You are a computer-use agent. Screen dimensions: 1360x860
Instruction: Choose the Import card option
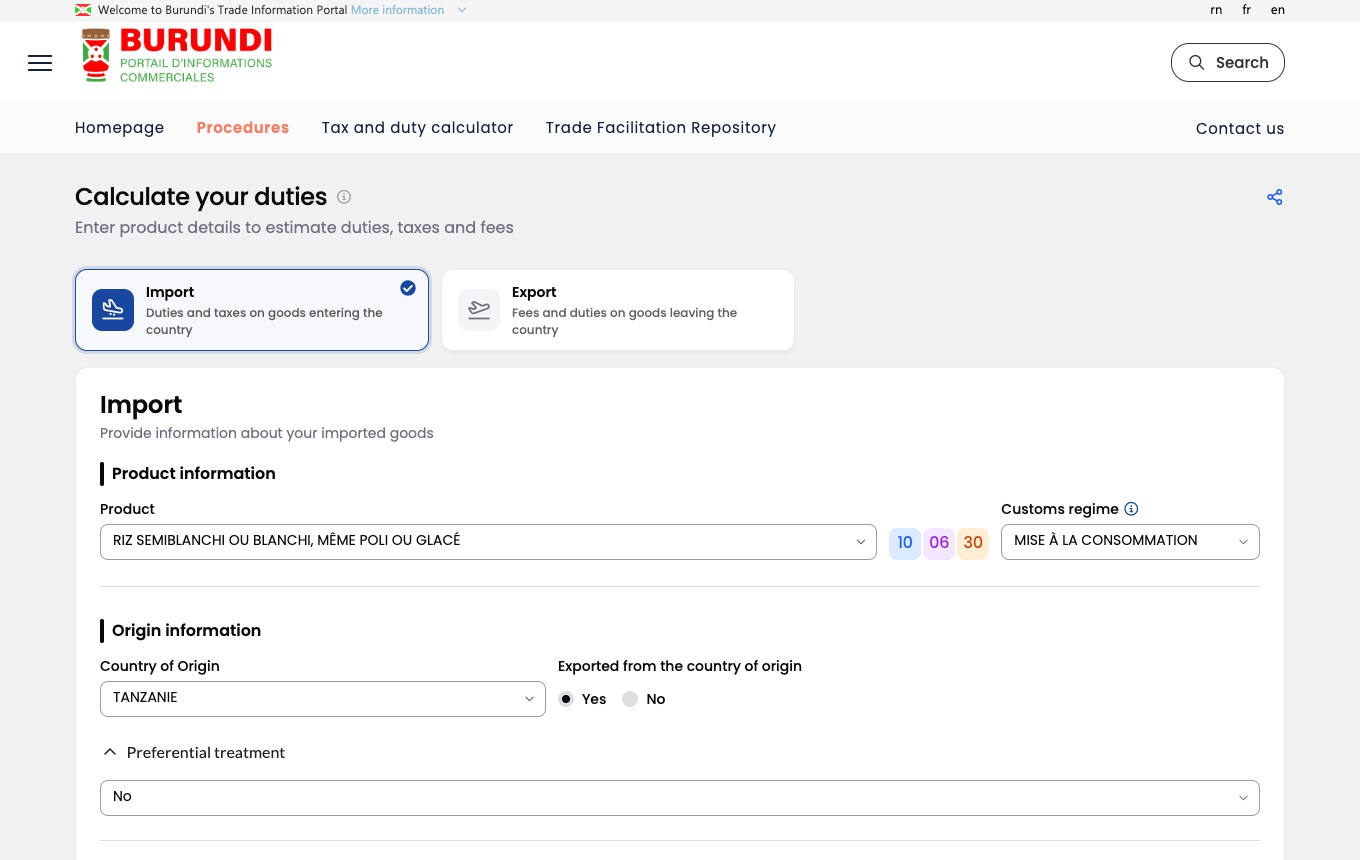[x=252, y=310]
